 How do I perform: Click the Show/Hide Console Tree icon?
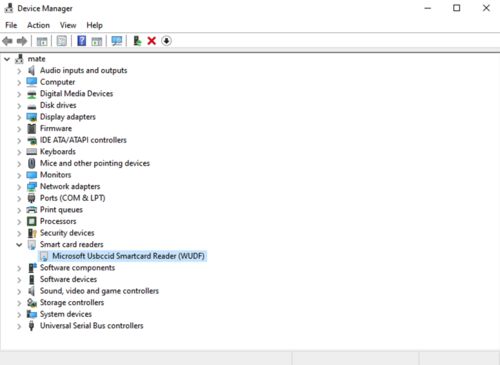coord(42,41)
